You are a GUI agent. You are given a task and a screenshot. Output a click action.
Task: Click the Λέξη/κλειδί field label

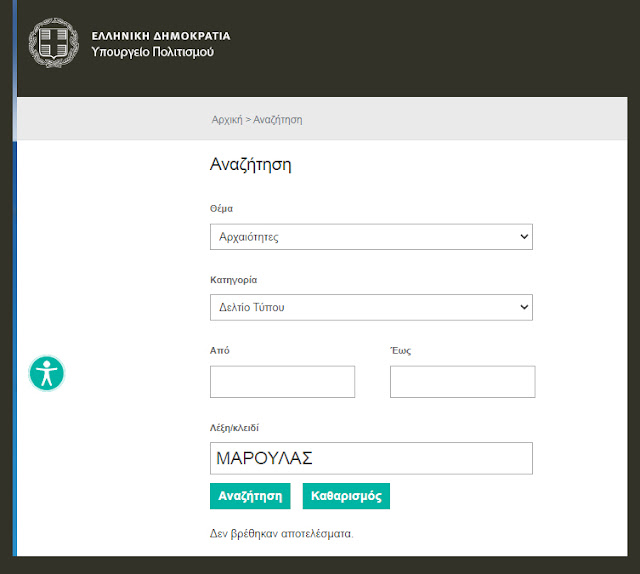pos(234,428)
